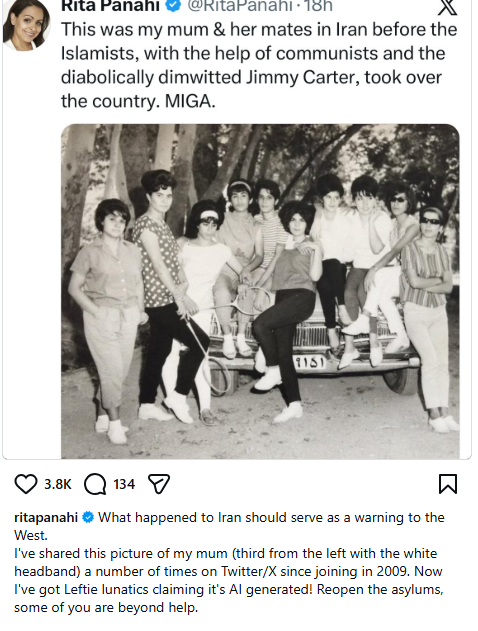Open comments via speech bubble icon

tap(95, 484)
